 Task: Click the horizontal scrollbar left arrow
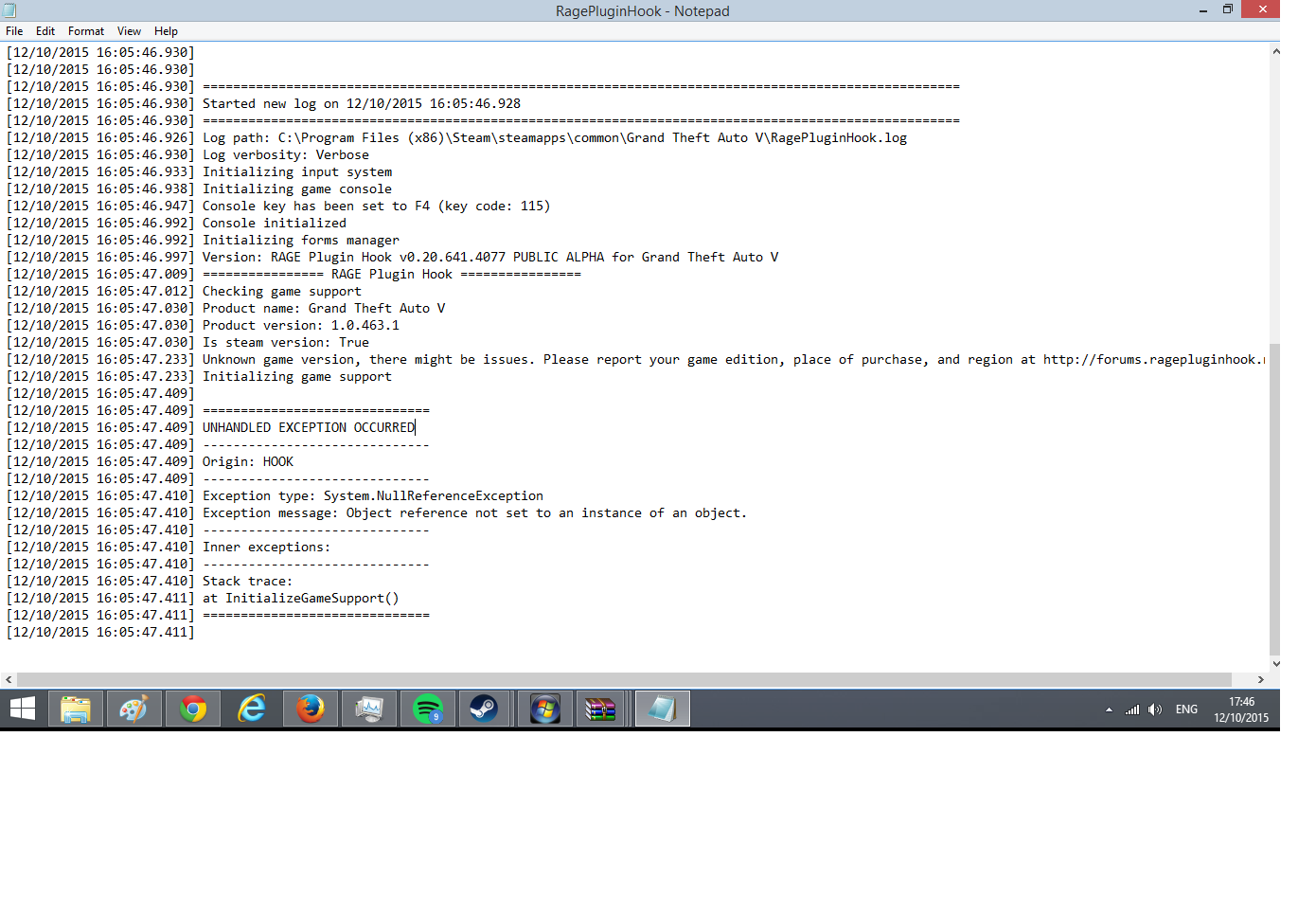9,680
